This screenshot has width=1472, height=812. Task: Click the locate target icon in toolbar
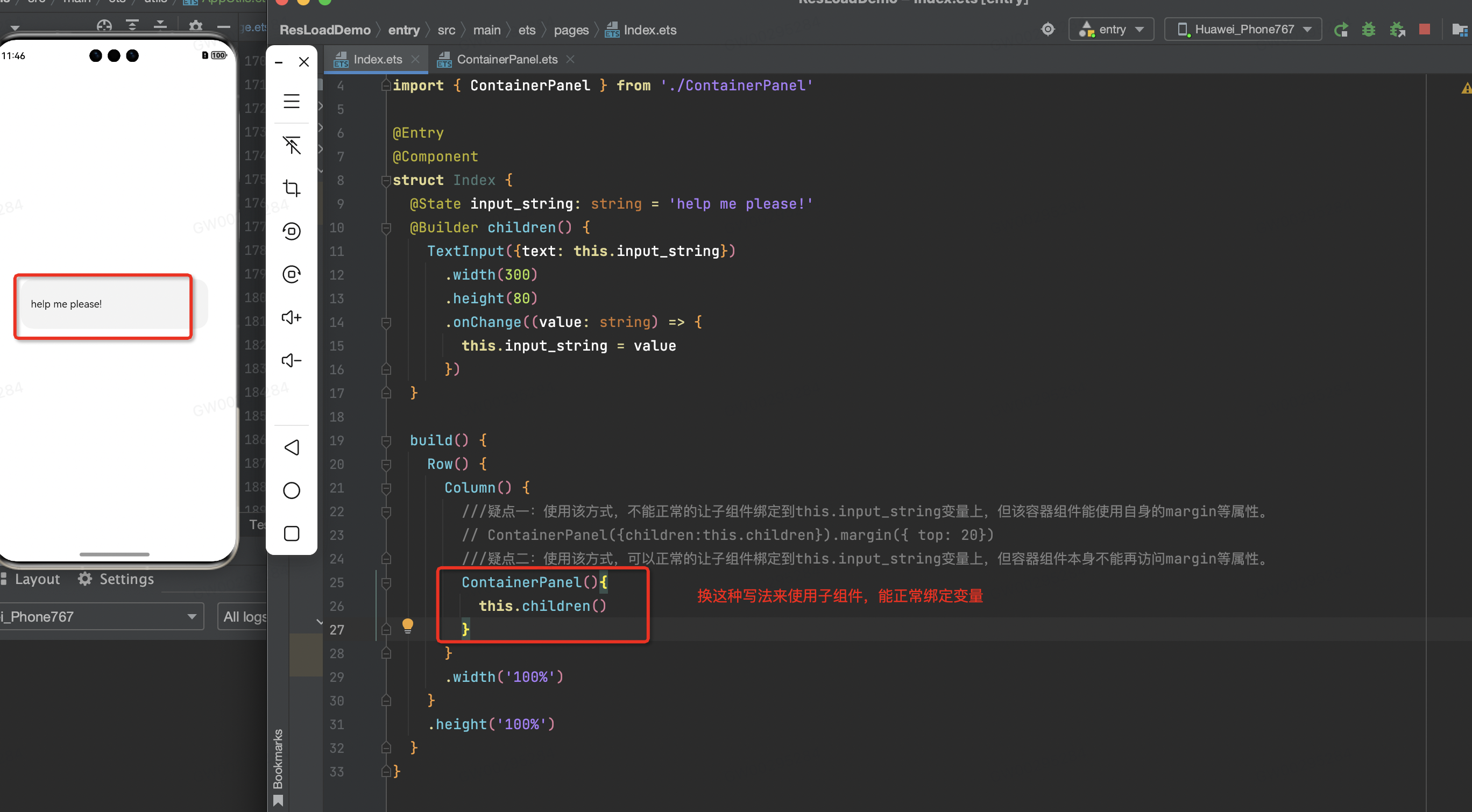tap(1048, 29)
